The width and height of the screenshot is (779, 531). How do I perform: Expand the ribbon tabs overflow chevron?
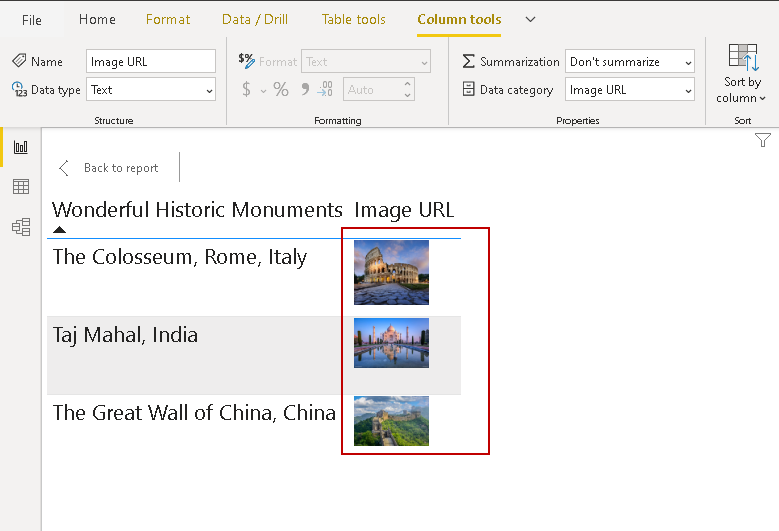[x=530, y=19]
